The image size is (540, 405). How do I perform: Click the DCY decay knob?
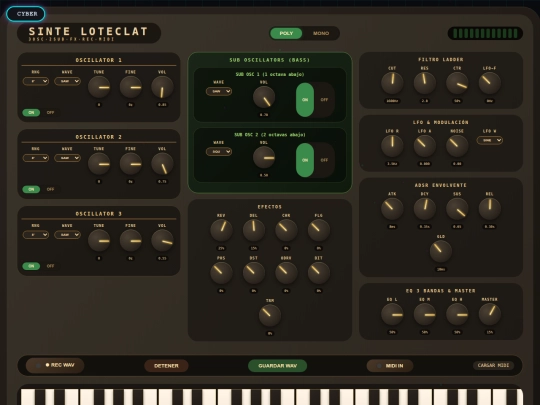425,209
